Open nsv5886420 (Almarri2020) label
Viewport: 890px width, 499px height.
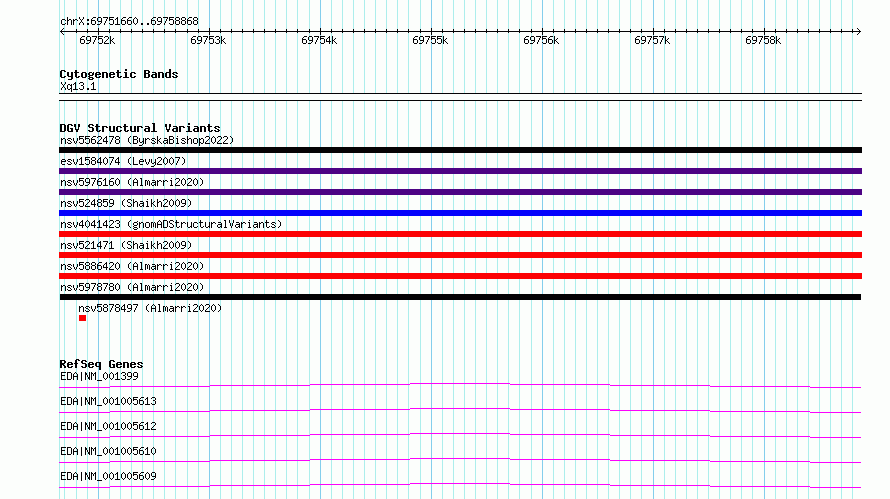click(132, 266)
